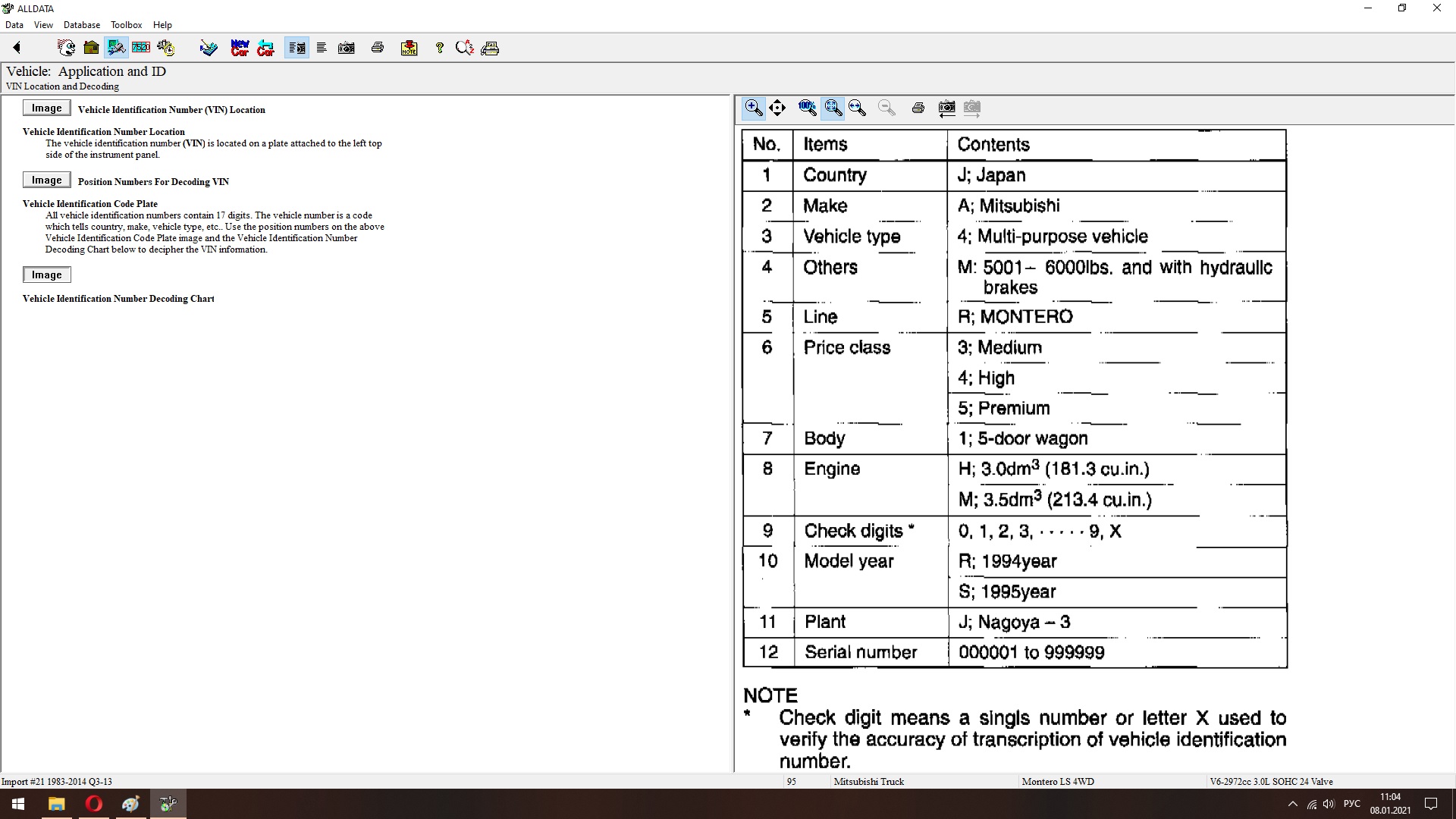Open the NOTE pushpin icon

point(409,48)
